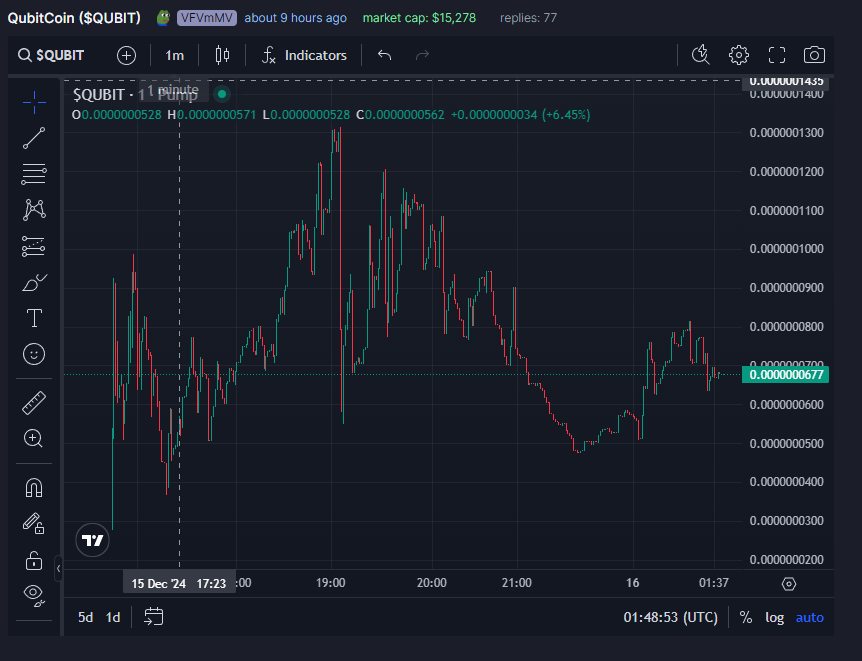Click the 0.0000000500 price axis label

tap(786, 443)
